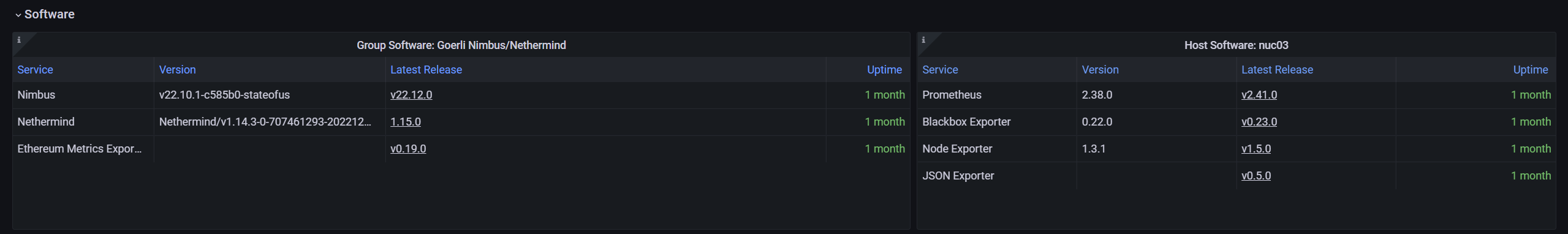The image size is (1568, 234).
Task: Open Host Software: nuc03 panel title menu
Action: pyautogui.click(x=1237, y=45)
